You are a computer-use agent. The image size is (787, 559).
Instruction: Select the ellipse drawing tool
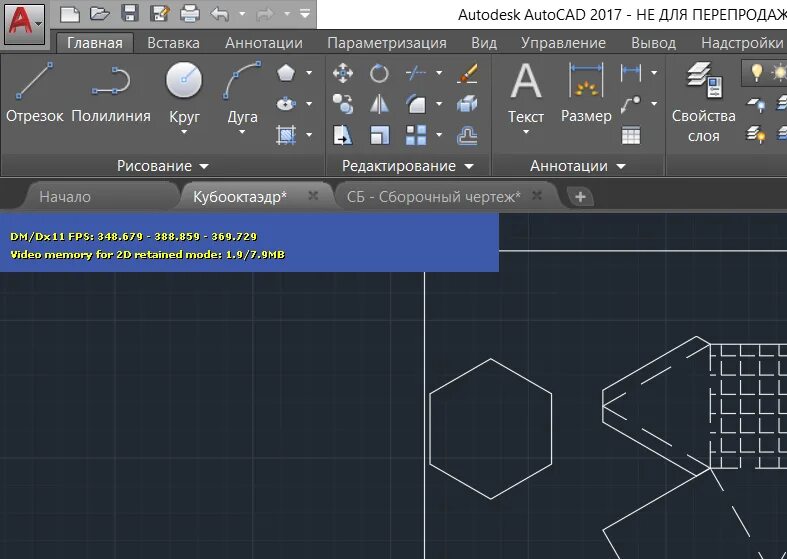click(286, 104)
